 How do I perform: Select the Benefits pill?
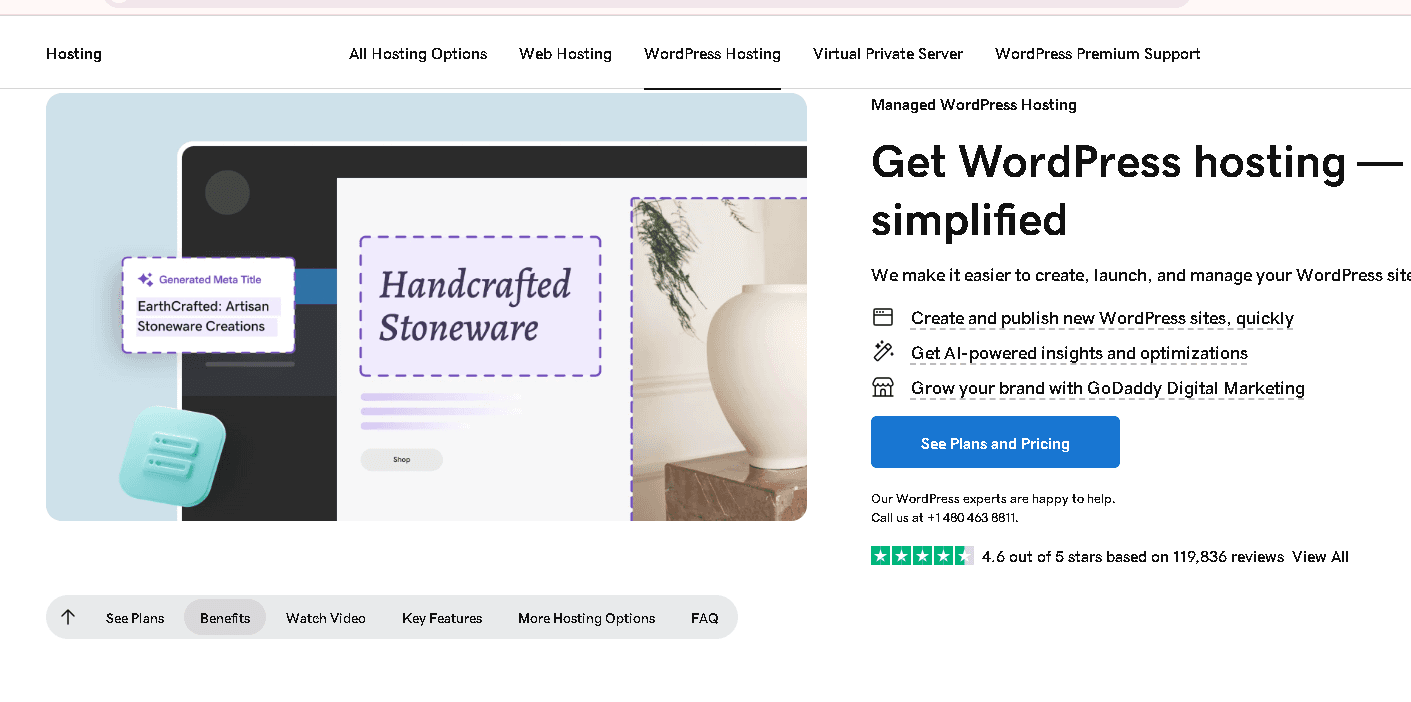pos(225,617)
